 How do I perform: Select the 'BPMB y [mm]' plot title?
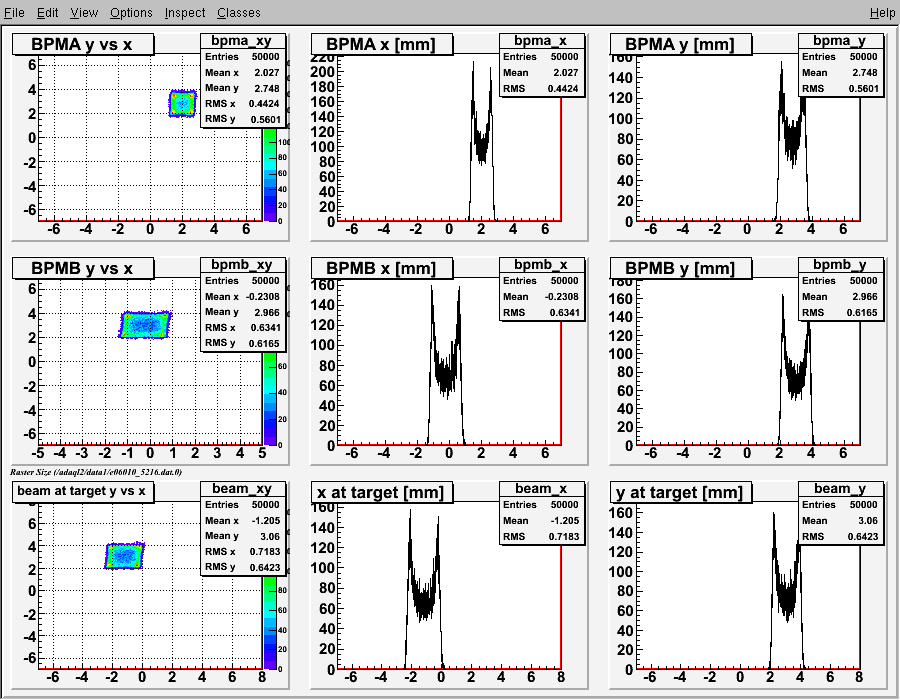(x=680, y=268)
